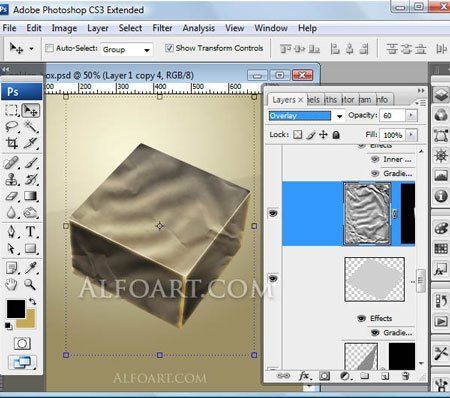Open the Image menu
Image resolution: width=450 pixels, height=398 pixels.
pos(64,28)
